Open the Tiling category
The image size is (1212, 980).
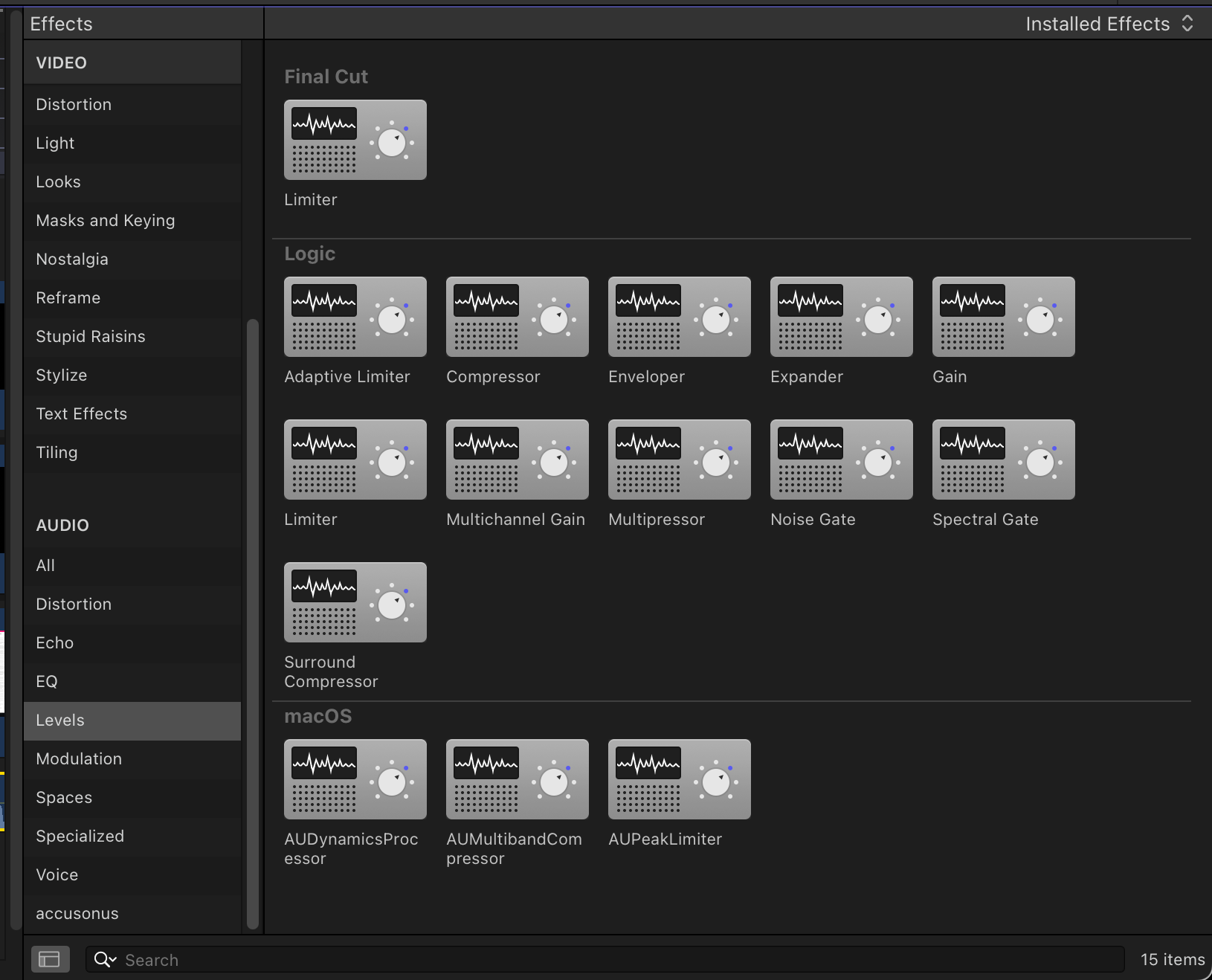[132, 452]
